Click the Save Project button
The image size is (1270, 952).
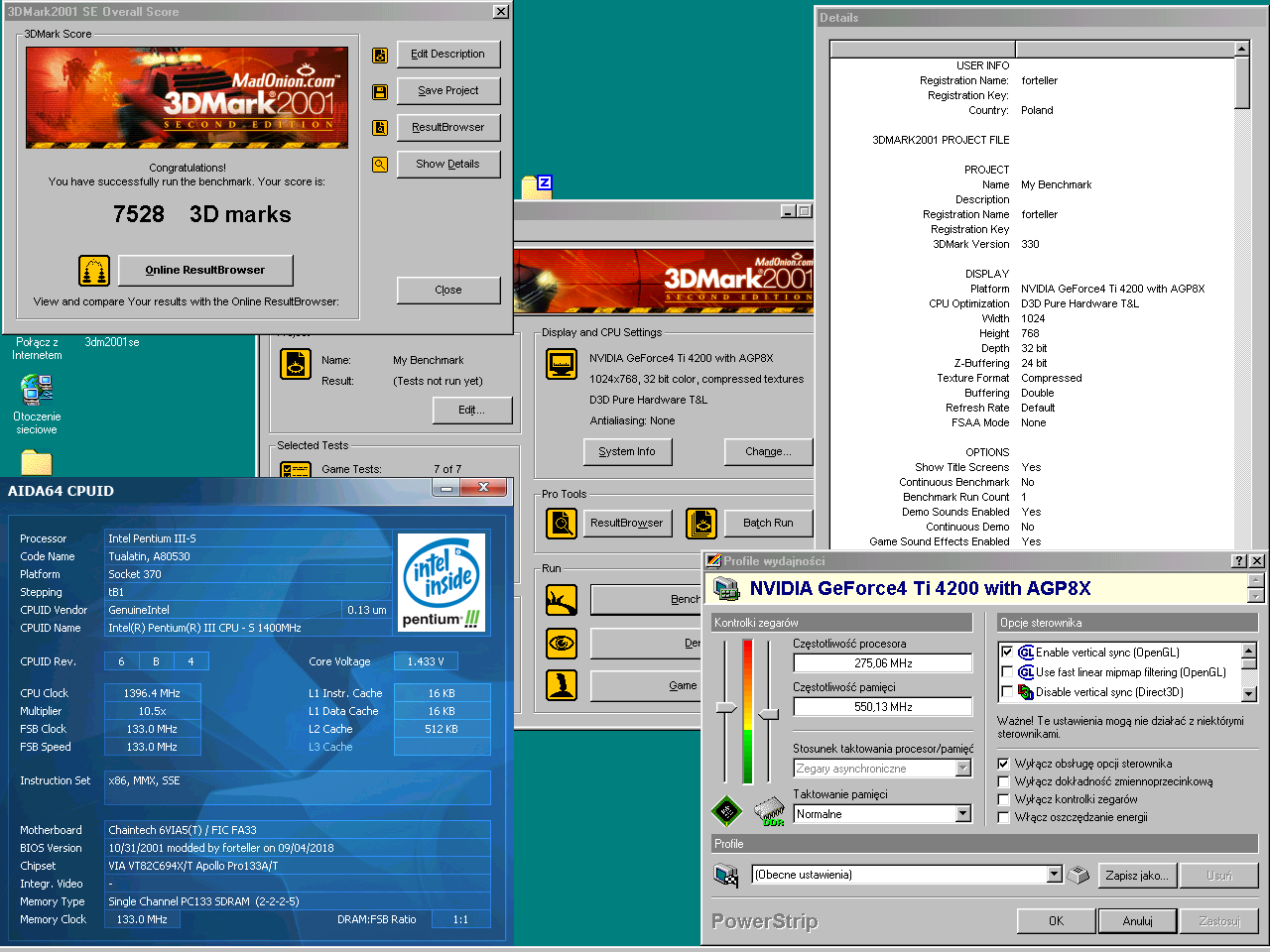tap(448, 91)
